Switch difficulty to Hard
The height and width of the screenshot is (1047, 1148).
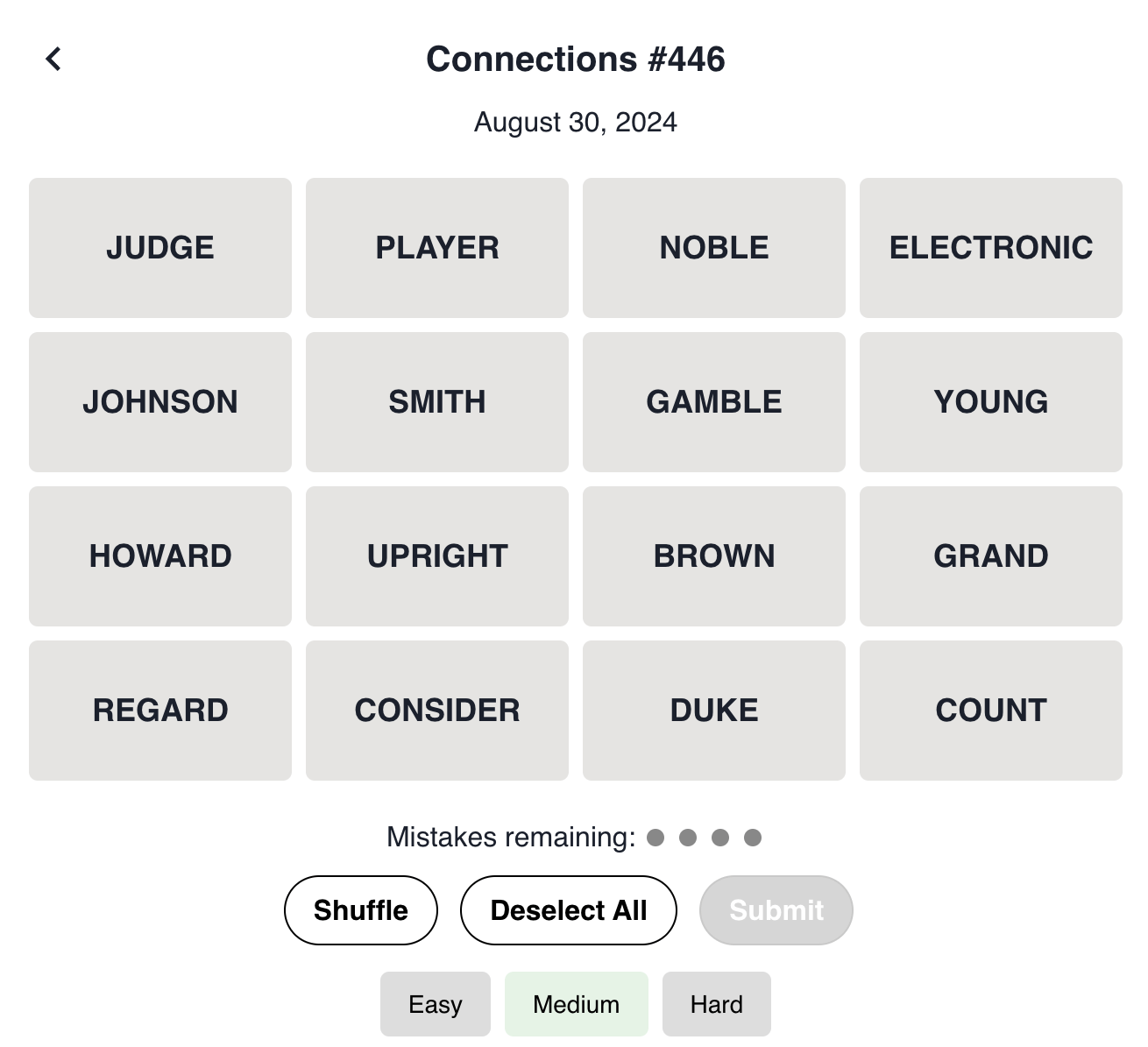click(x=716, y=1003)
